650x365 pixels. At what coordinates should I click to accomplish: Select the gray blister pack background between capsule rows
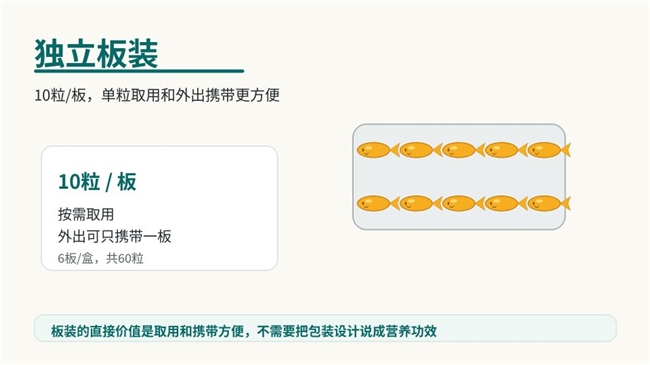[x=459, y=177]
